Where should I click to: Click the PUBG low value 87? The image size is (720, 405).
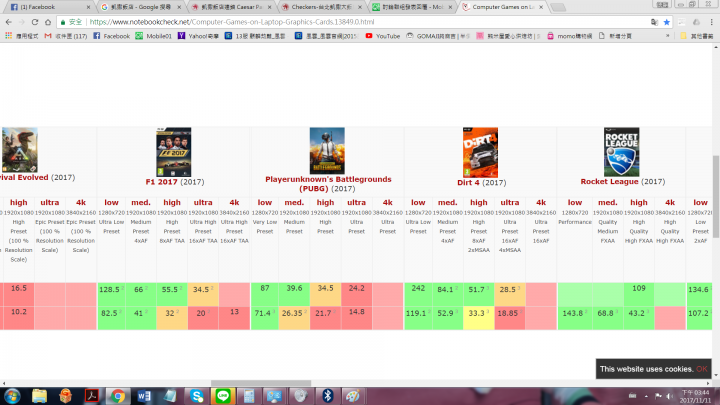coord(264,288)
